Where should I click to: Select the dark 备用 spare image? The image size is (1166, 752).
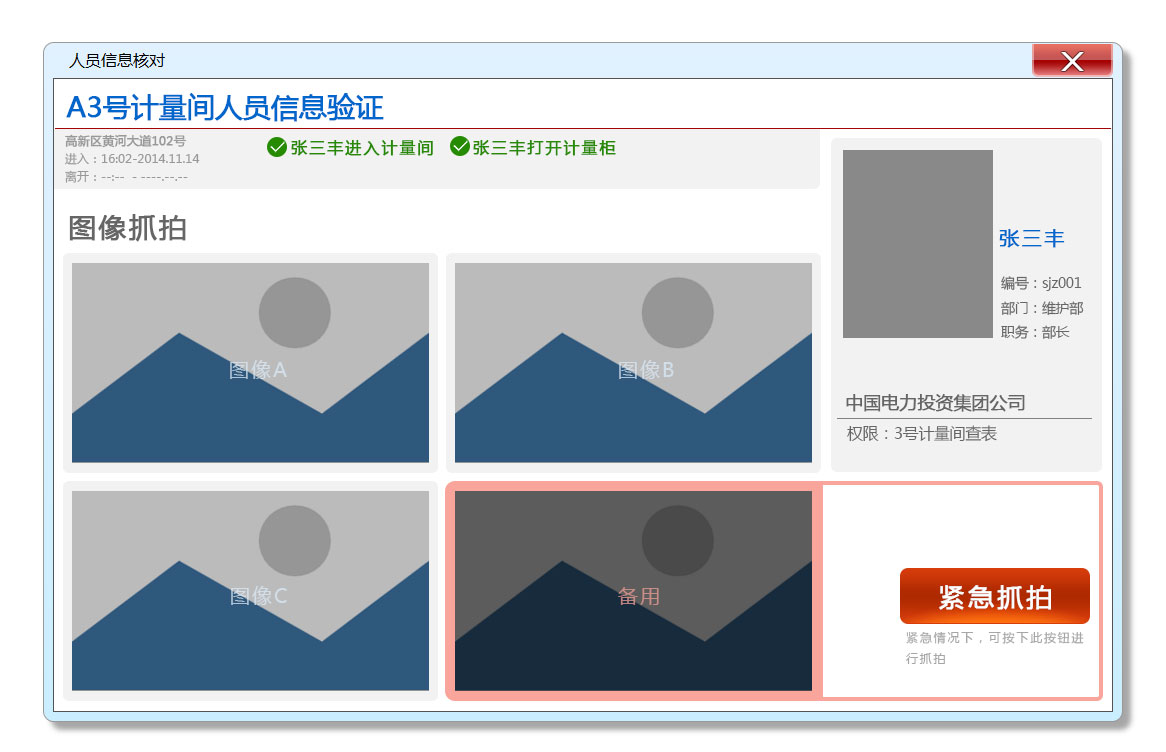(633, 590)
